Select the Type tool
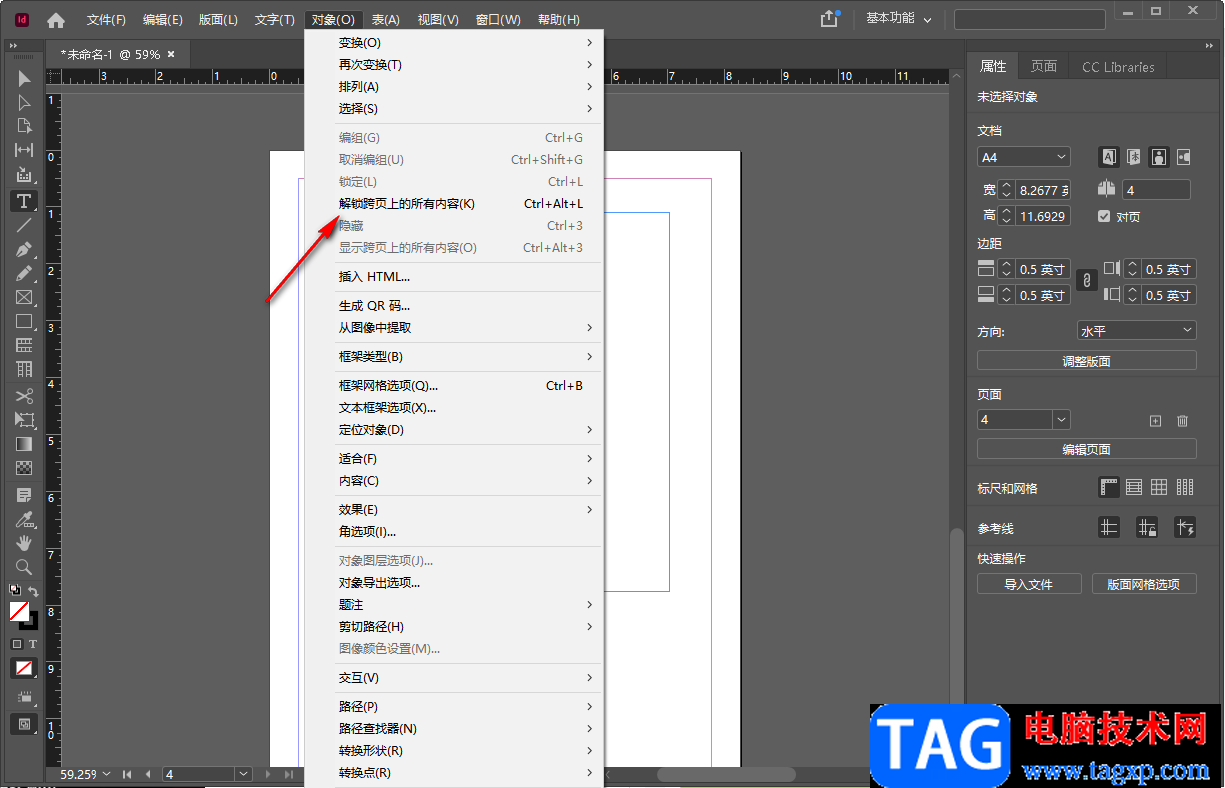Image resolution: width=1225 pixels, height=788 pixels. click(x=24, y=201)
